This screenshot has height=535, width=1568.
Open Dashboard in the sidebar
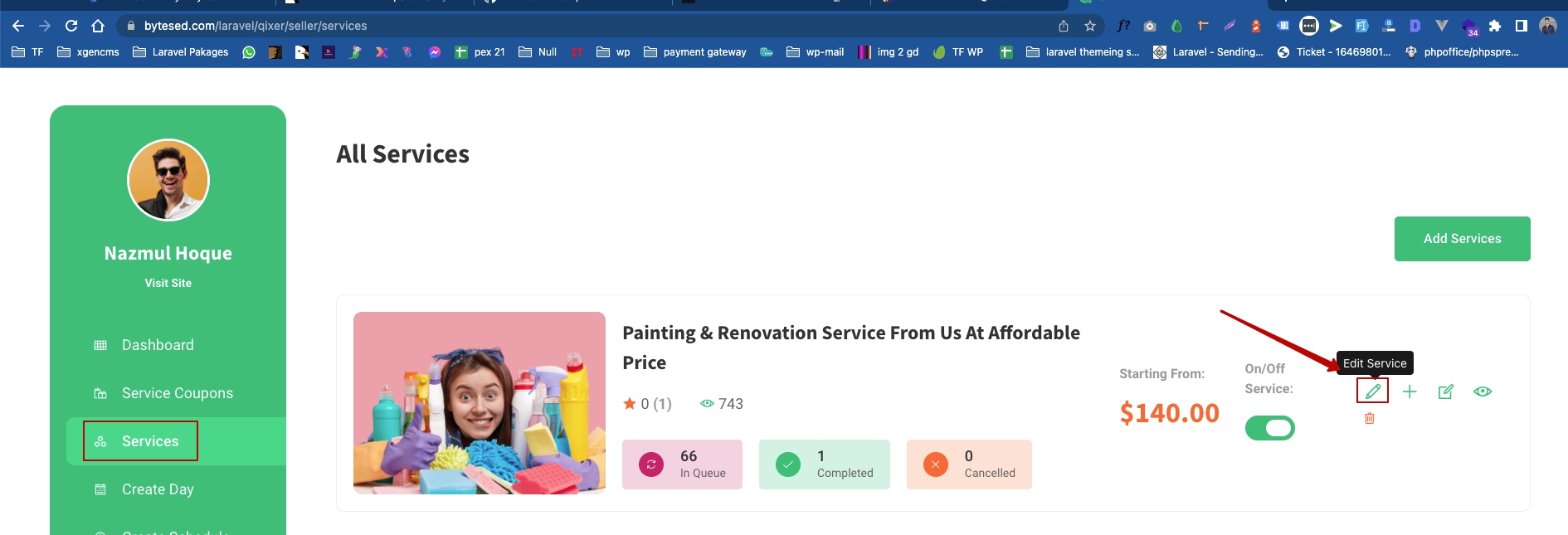pos(158,345)
